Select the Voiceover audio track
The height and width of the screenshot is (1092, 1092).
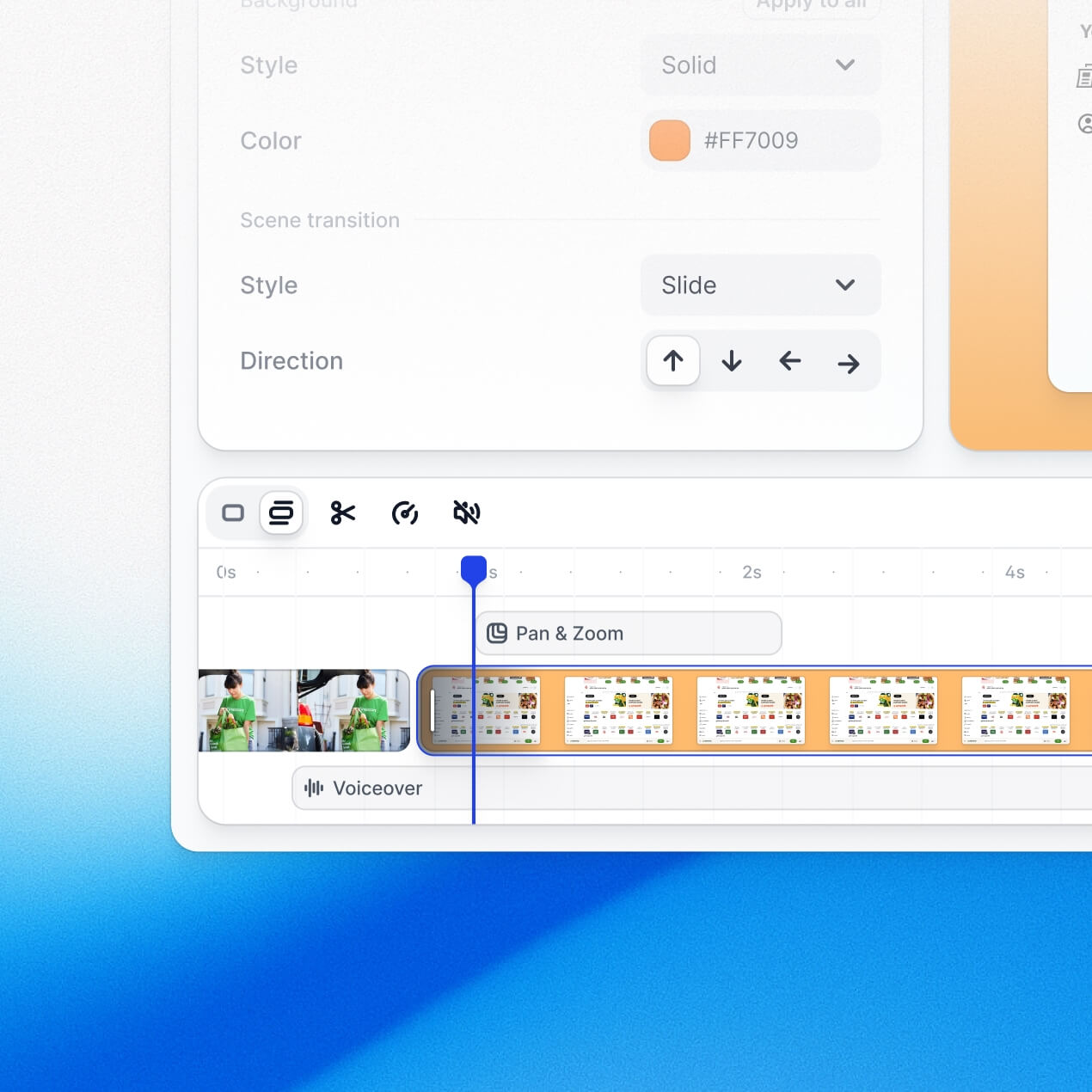click(x=692, y=788)
